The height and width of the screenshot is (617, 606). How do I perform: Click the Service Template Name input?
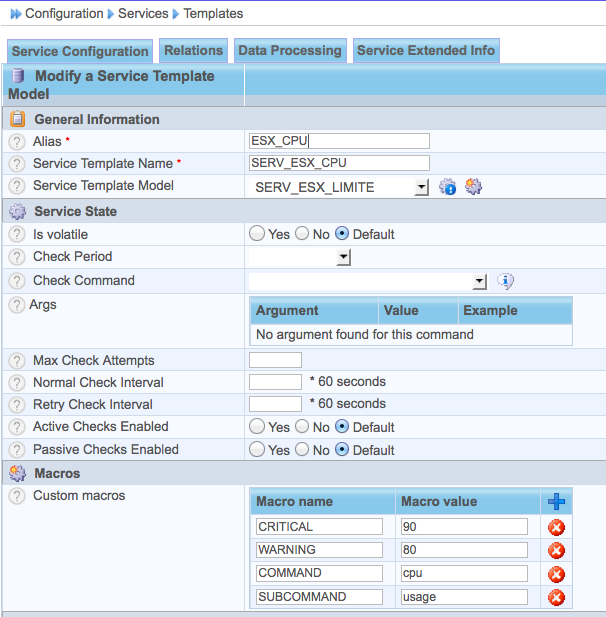[339, 163]
